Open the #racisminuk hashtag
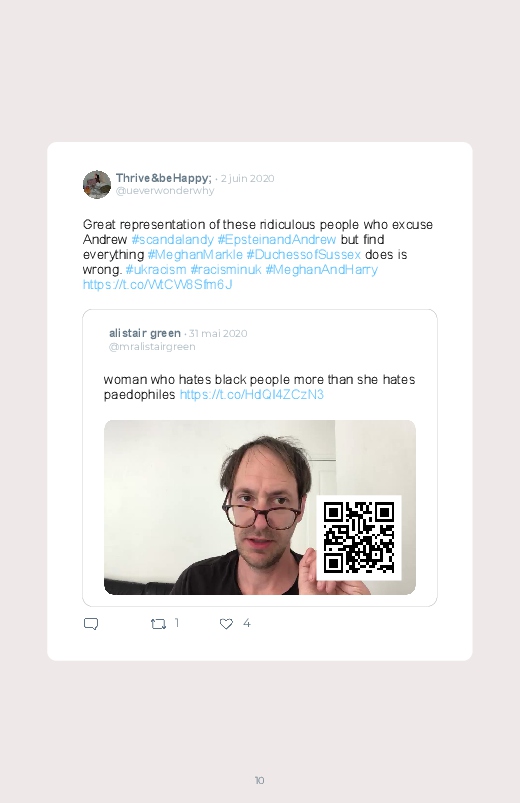 point(225,269)
